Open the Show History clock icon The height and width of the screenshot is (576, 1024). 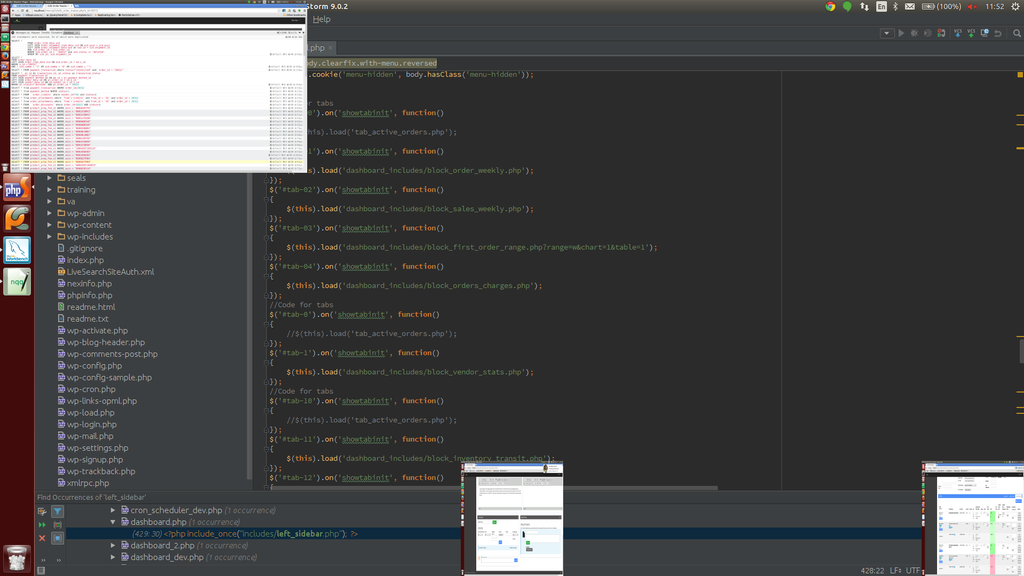(x=984, y=33)
